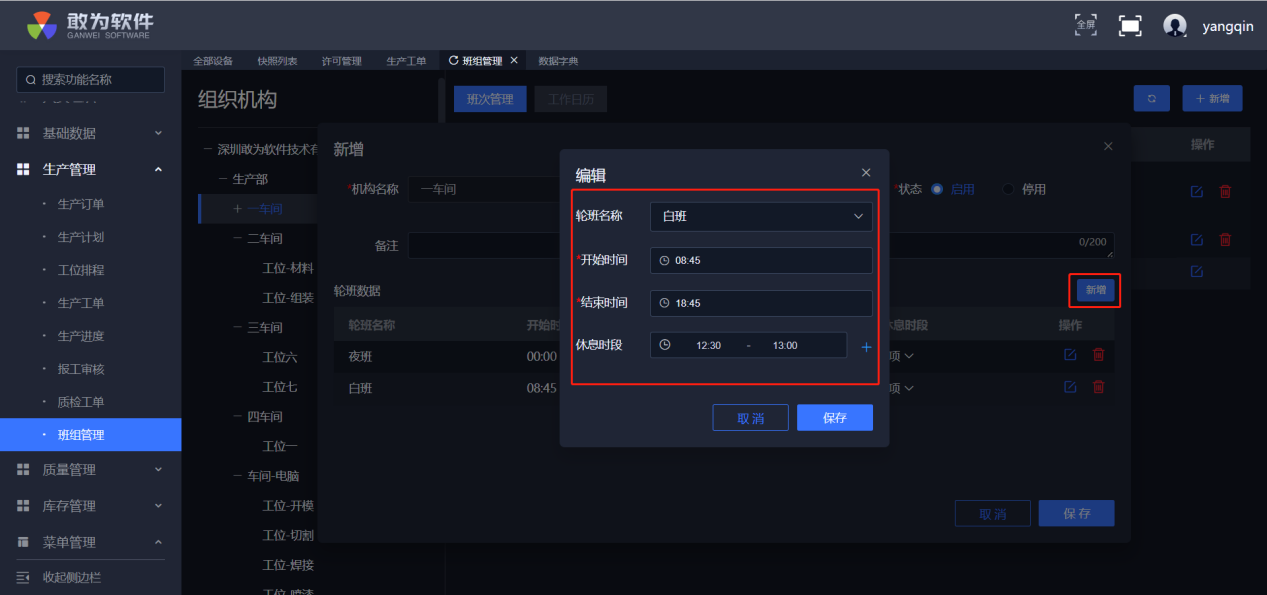The width and height of the screenshot is (1267, 595).
Task: Click the edit icon in the 夜班 row
Action: click(1070, 355)
